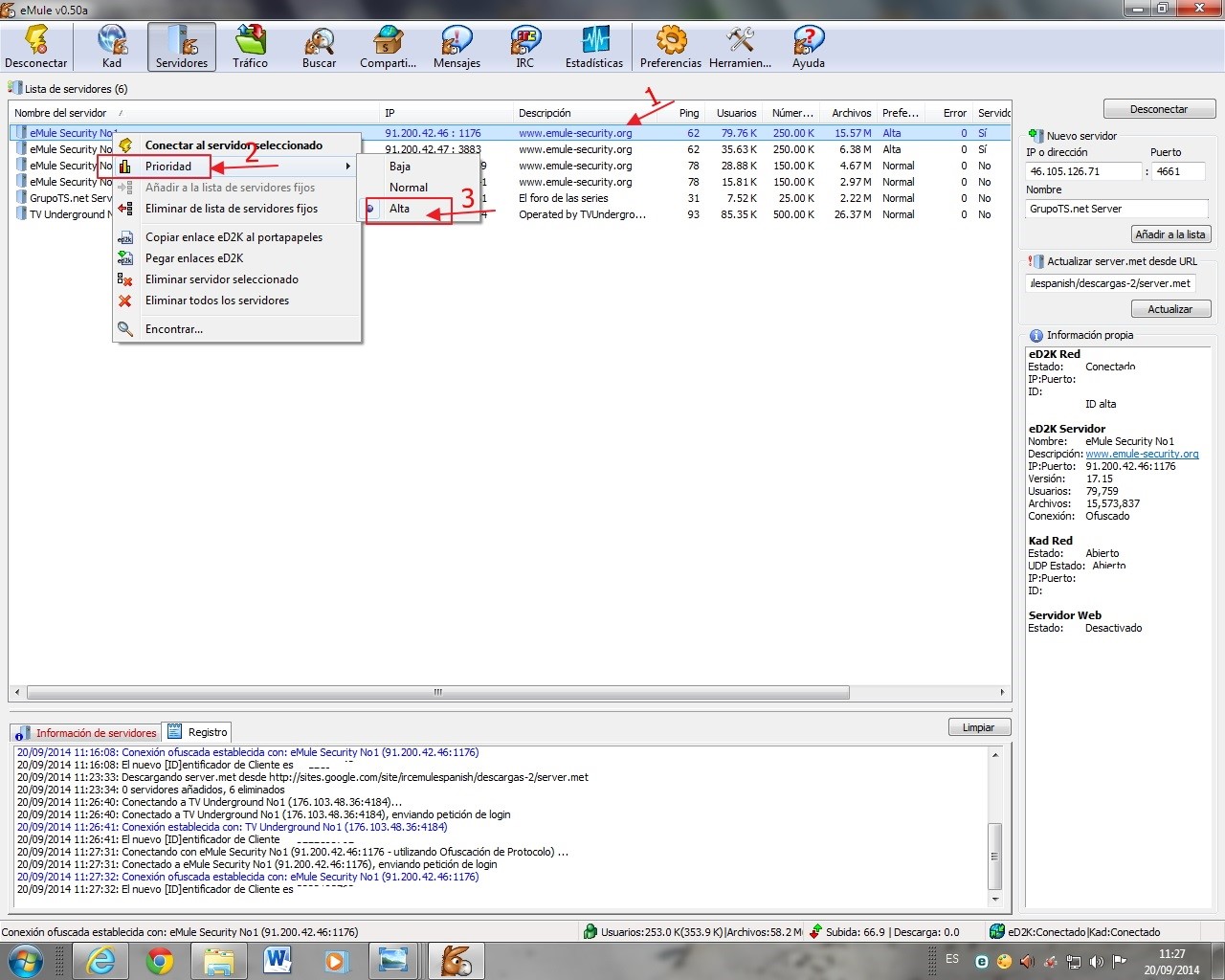Set server priority to Alta

pyautogui.click(x=399, y=209)
